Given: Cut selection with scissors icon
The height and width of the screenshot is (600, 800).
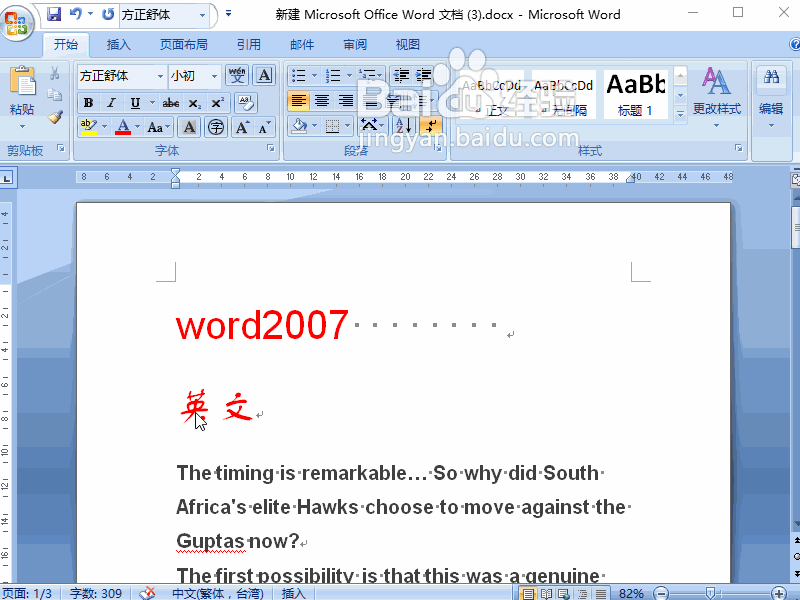Looking at the screenshot, I should pyautogui.click(x=55, y=73).
